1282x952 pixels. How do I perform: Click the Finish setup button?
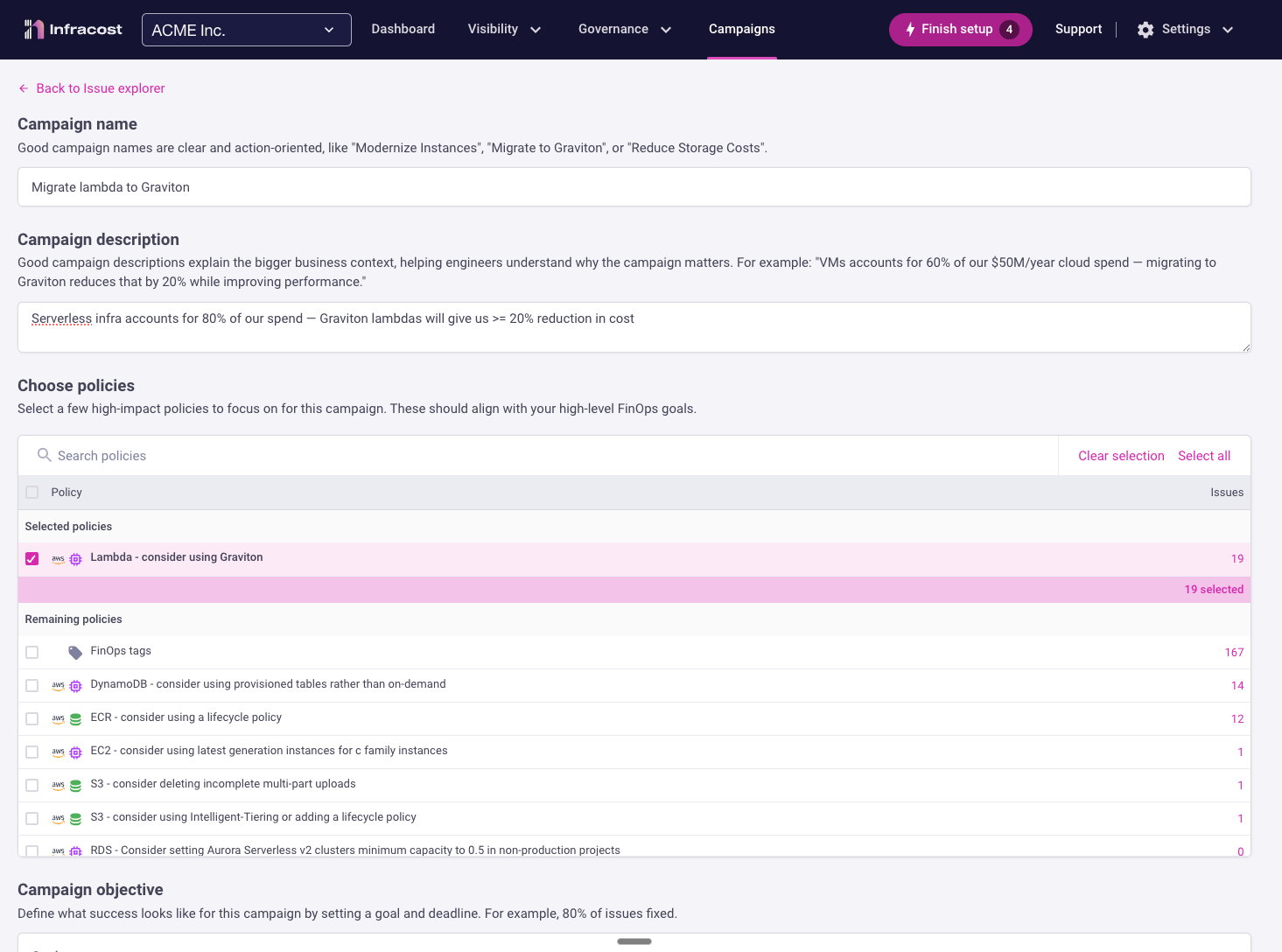[960, 30]
